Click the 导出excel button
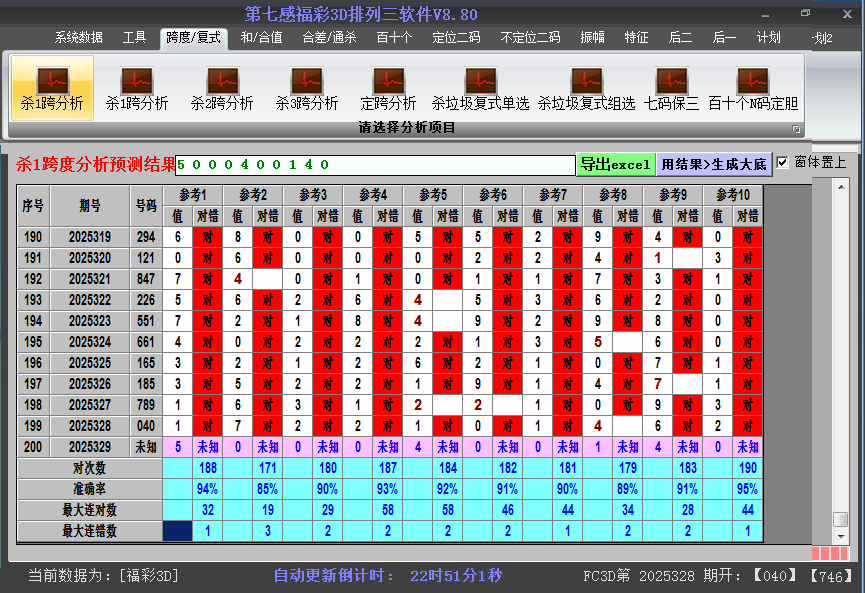Viewport: 865px width, 593px height. pos(616,162)
